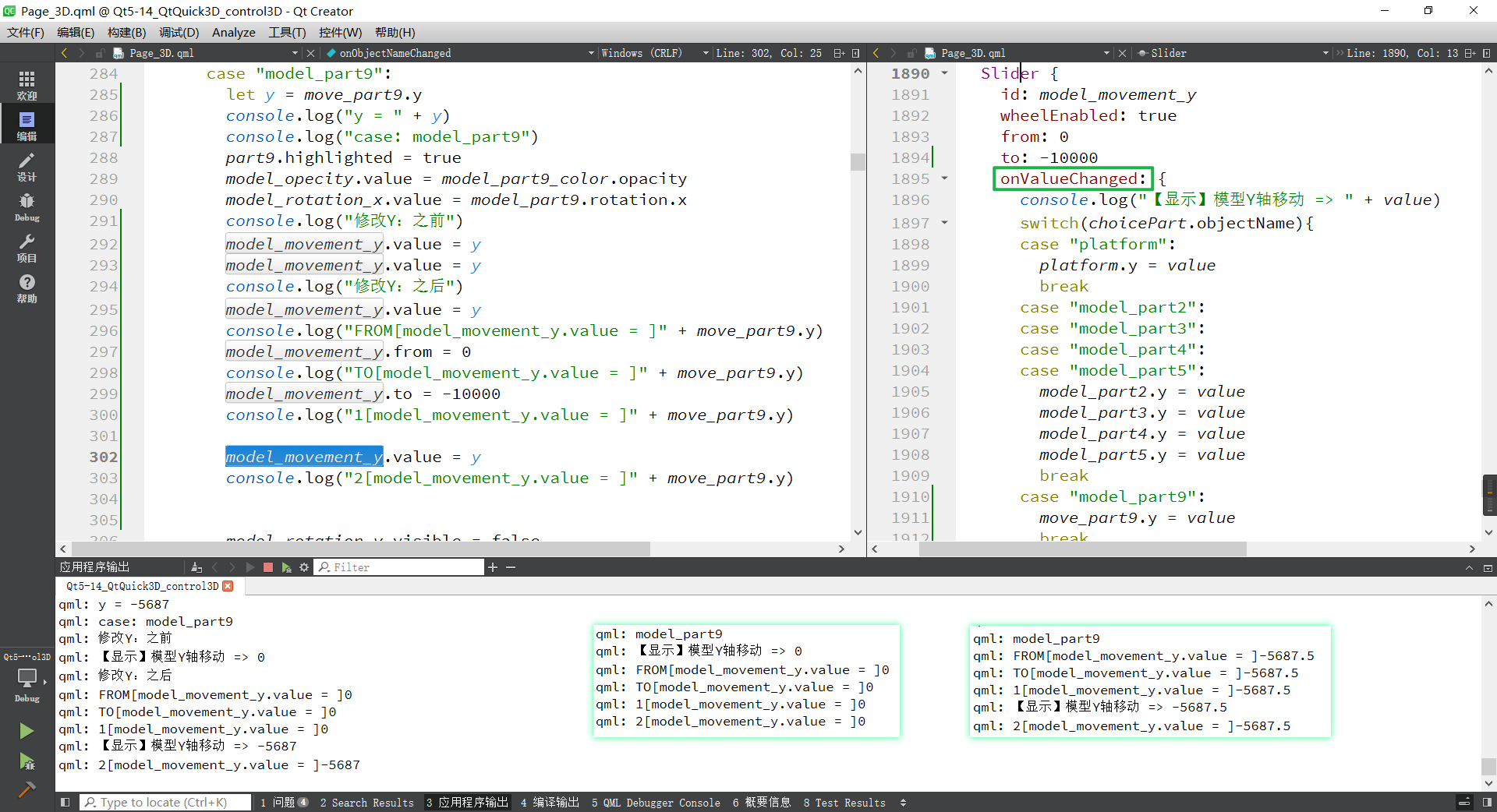Open the onObjectNameChanged symbol dropdown

click(x=590, y=52)
